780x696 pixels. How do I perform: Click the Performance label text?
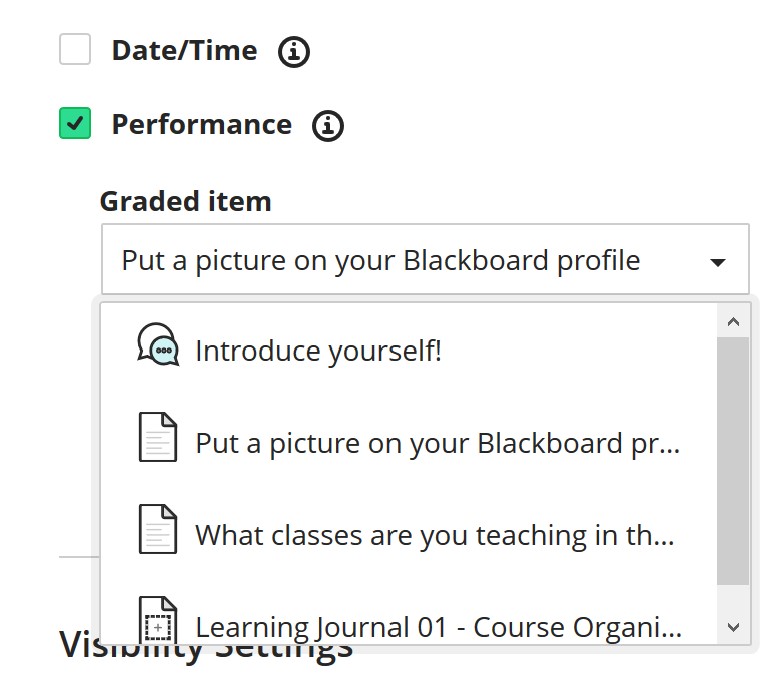point(201,124)
